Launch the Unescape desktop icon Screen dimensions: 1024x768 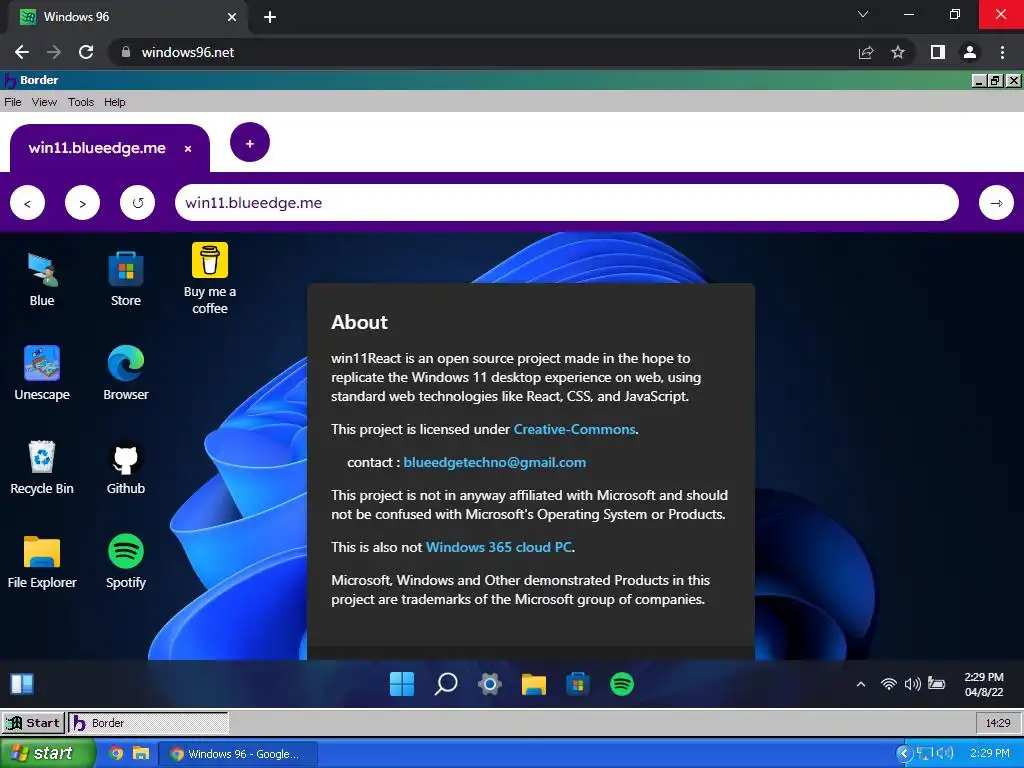coord(42,374)
